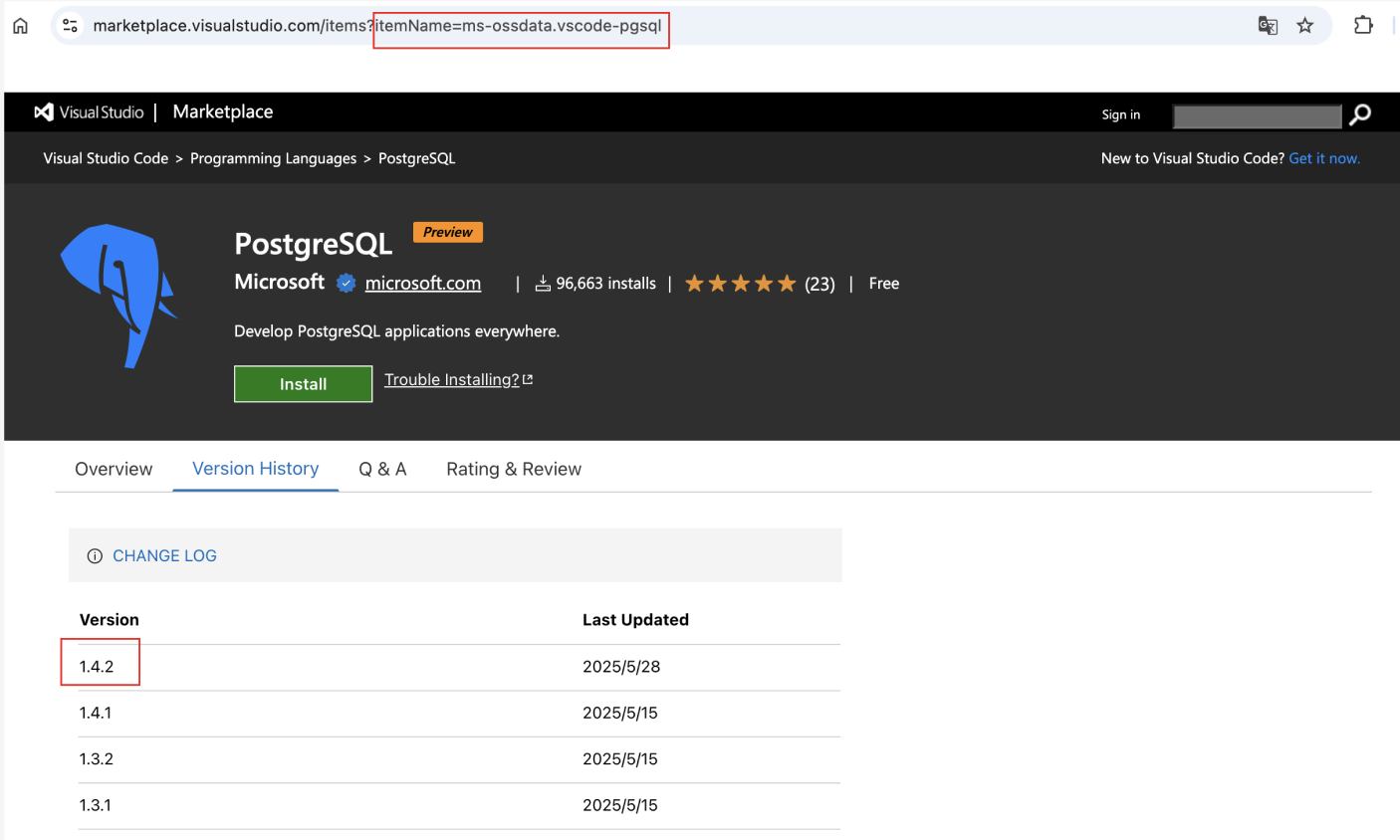Click Get it now link
The height and width of the screenshot is (840, 1400).
pos(1324,158)
